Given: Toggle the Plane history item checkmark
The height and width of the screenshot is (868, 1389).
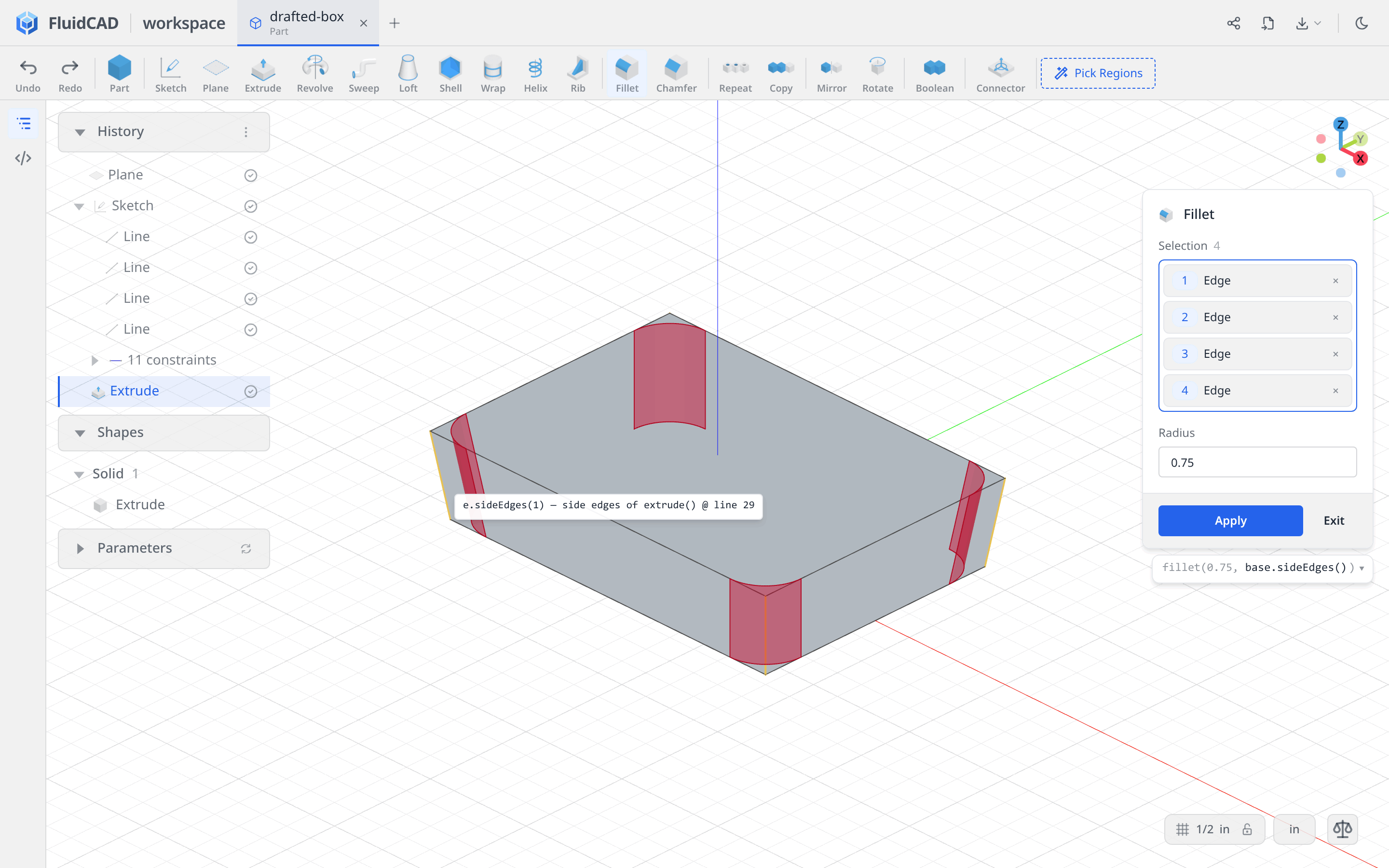Looking at the screenshot, I should tap(250, 175).
